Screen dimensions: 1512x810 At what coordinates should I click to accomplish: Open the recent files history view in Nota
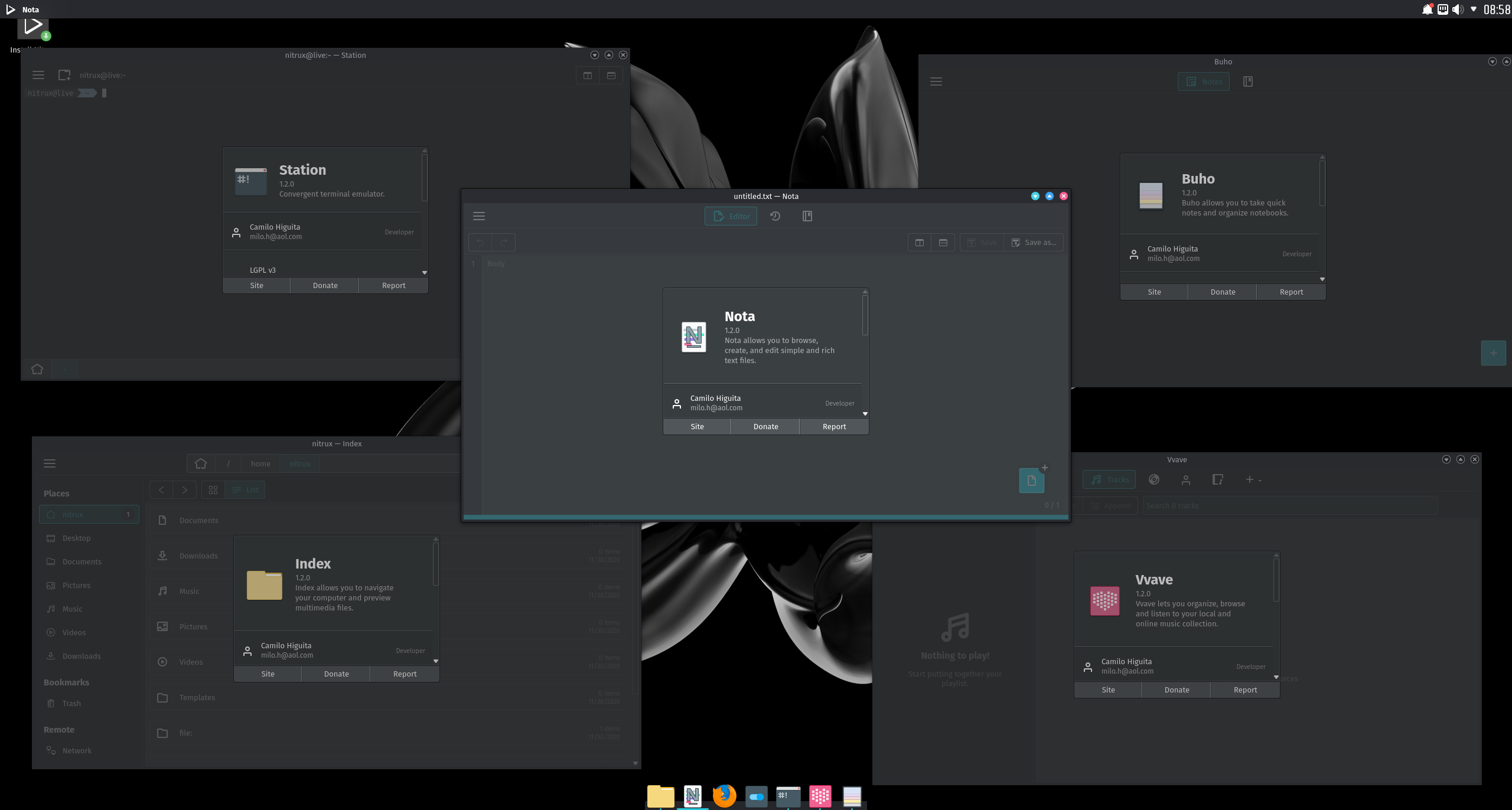(x=775, y=216)
